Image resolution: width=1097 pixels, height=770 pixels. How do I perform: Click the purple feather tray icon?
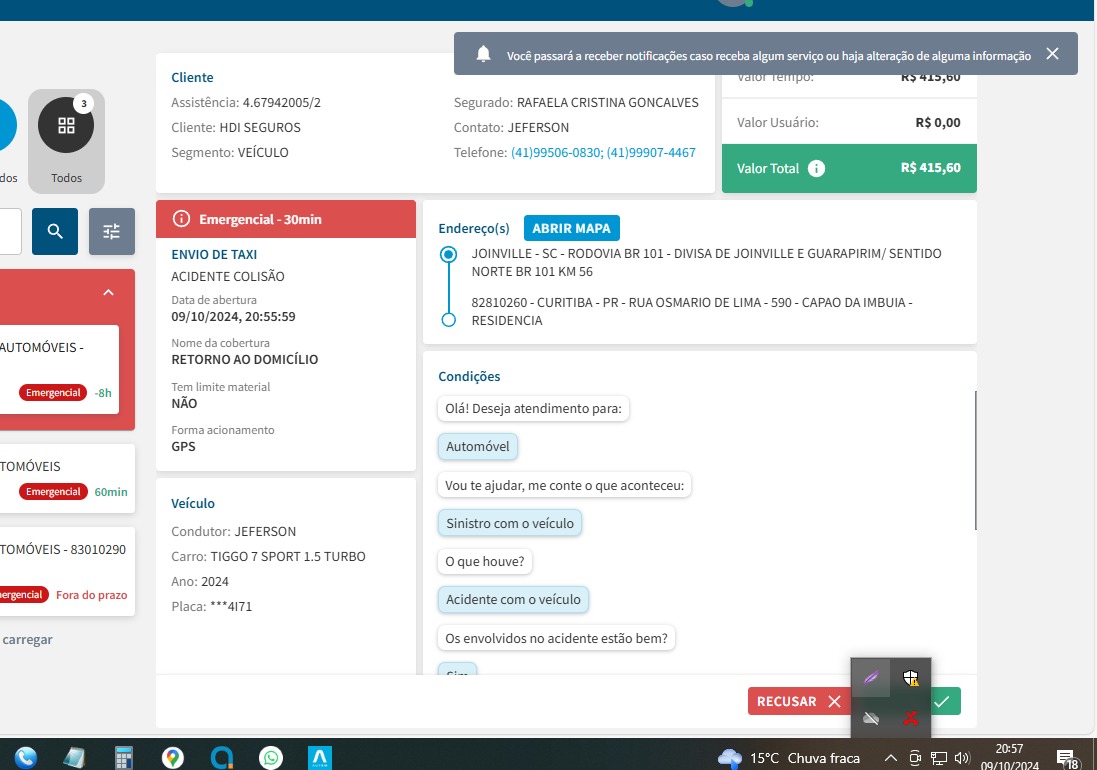tap(871, 678)
